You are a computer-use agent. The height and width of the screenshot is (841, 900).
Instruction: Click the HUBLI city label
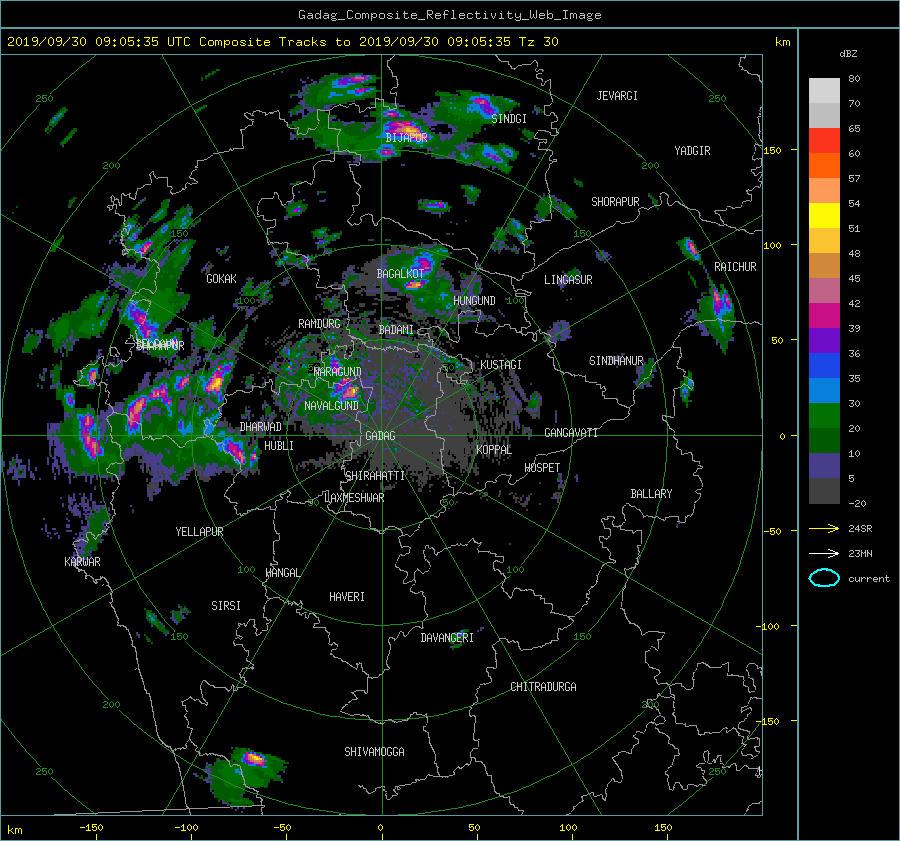tap(279, 445)
